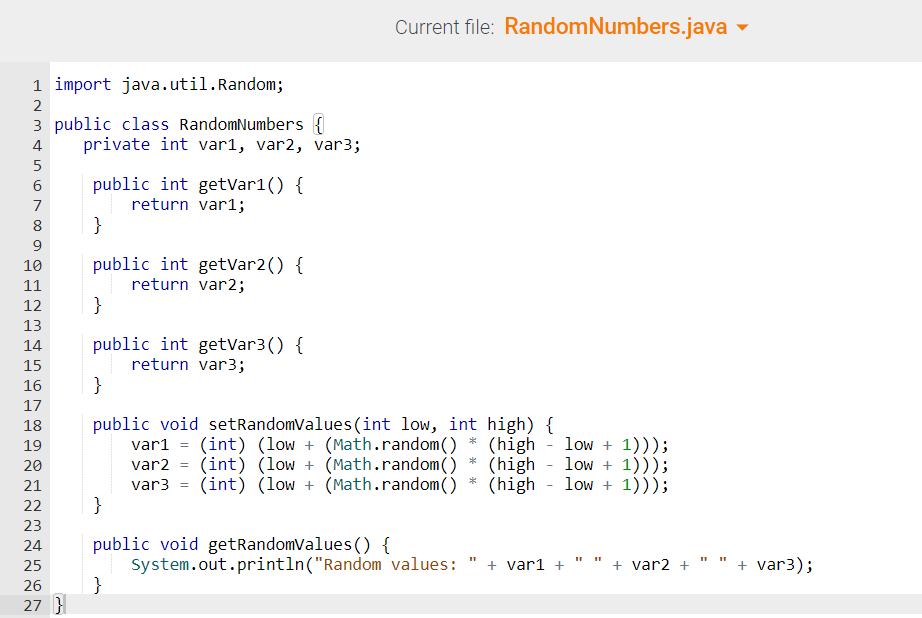Image resolution: width=922 pixels, height=618 pixels.
Task: Click the import java.util.Random statement
Action: 167,84
